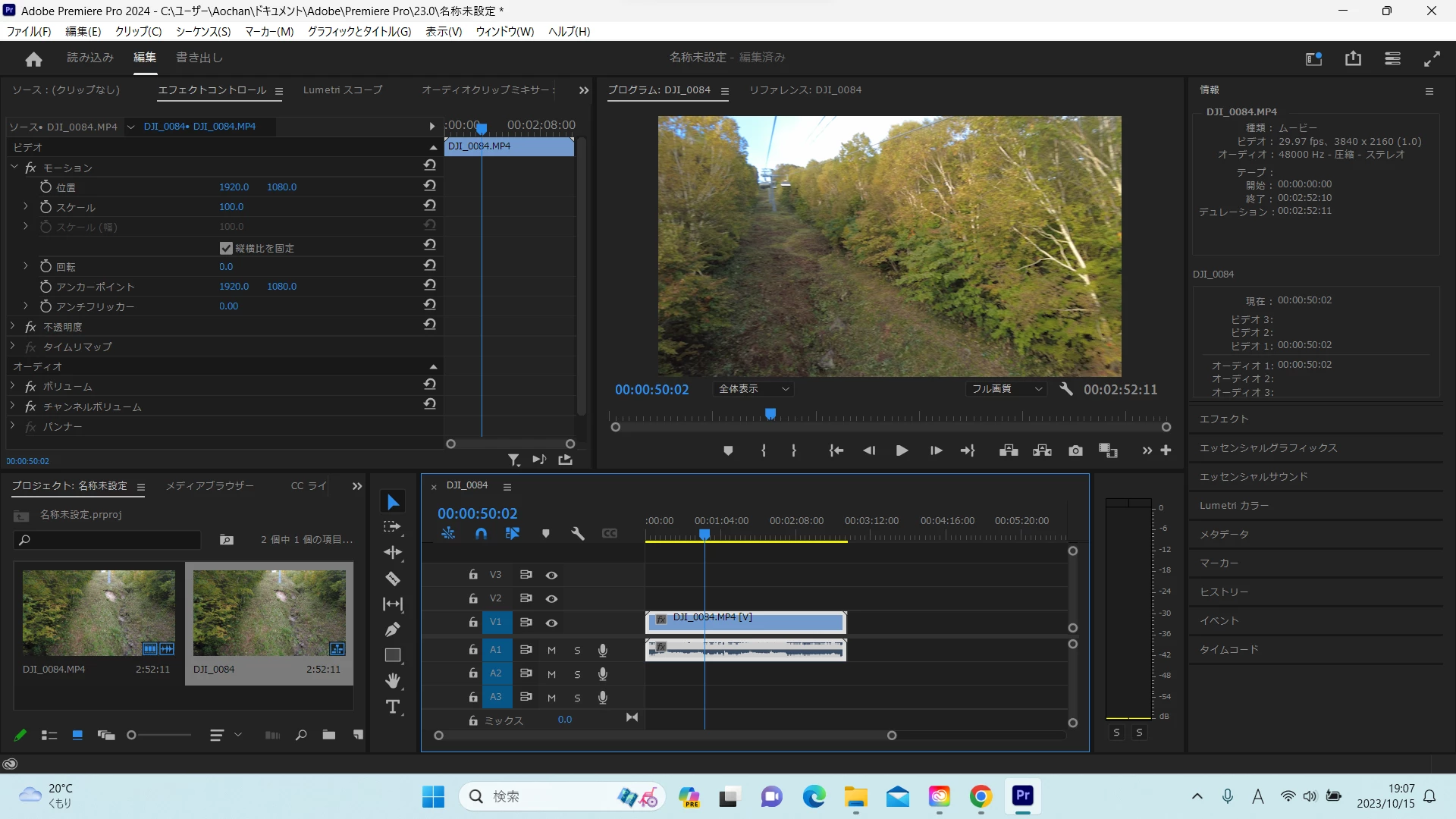Viewport: 1456px width, 819px height.
Task: Hide the V1 track output eye
Action: tap(551, 623)
